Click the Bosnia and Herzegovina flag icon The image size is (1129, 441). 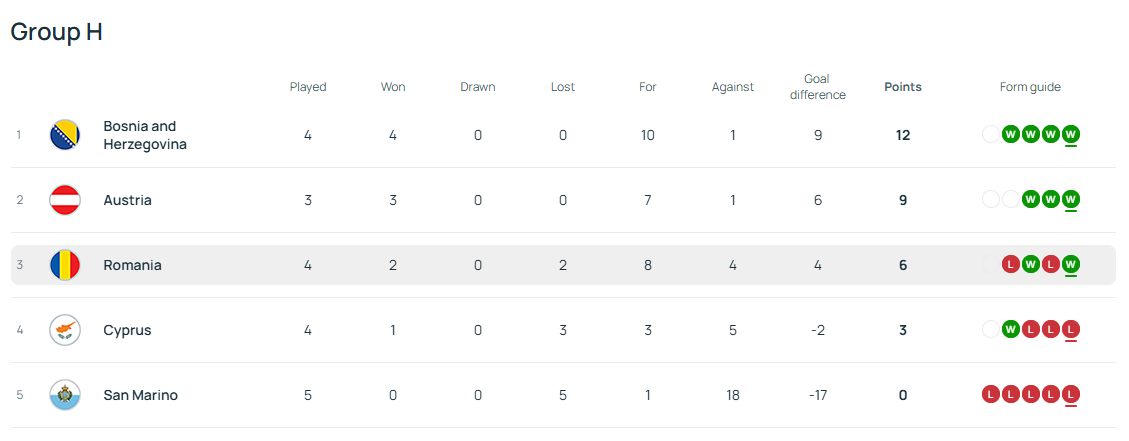(65, 135)
